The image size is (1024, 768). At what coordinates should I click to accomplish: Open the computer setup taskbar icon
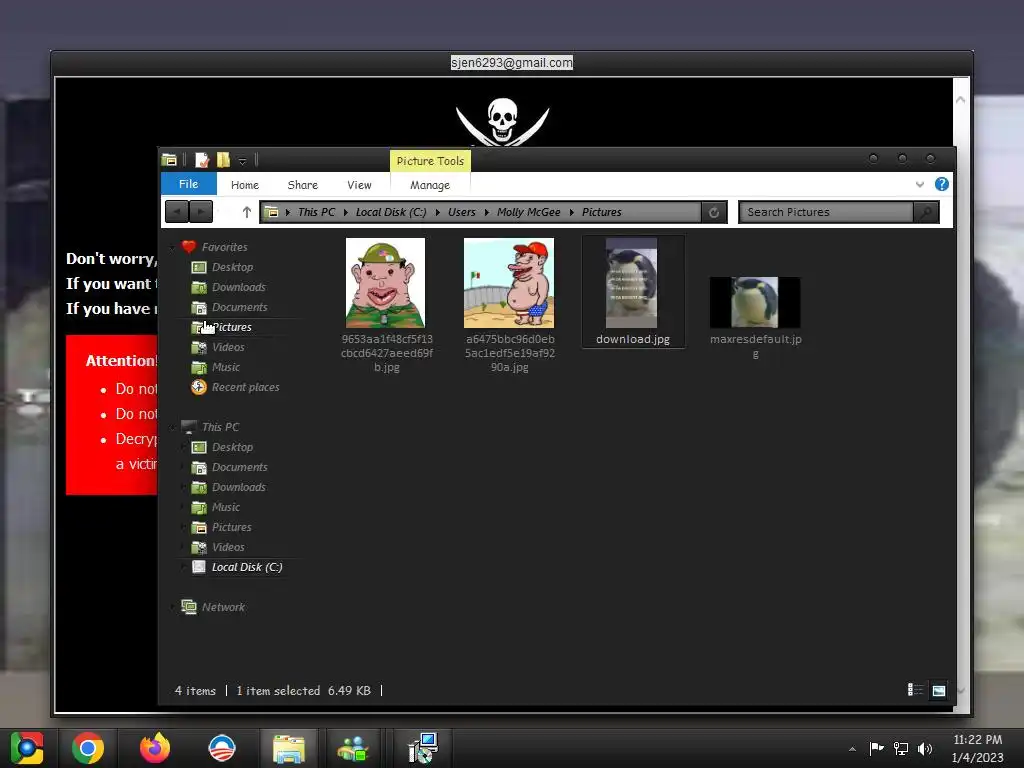(422, 748)
